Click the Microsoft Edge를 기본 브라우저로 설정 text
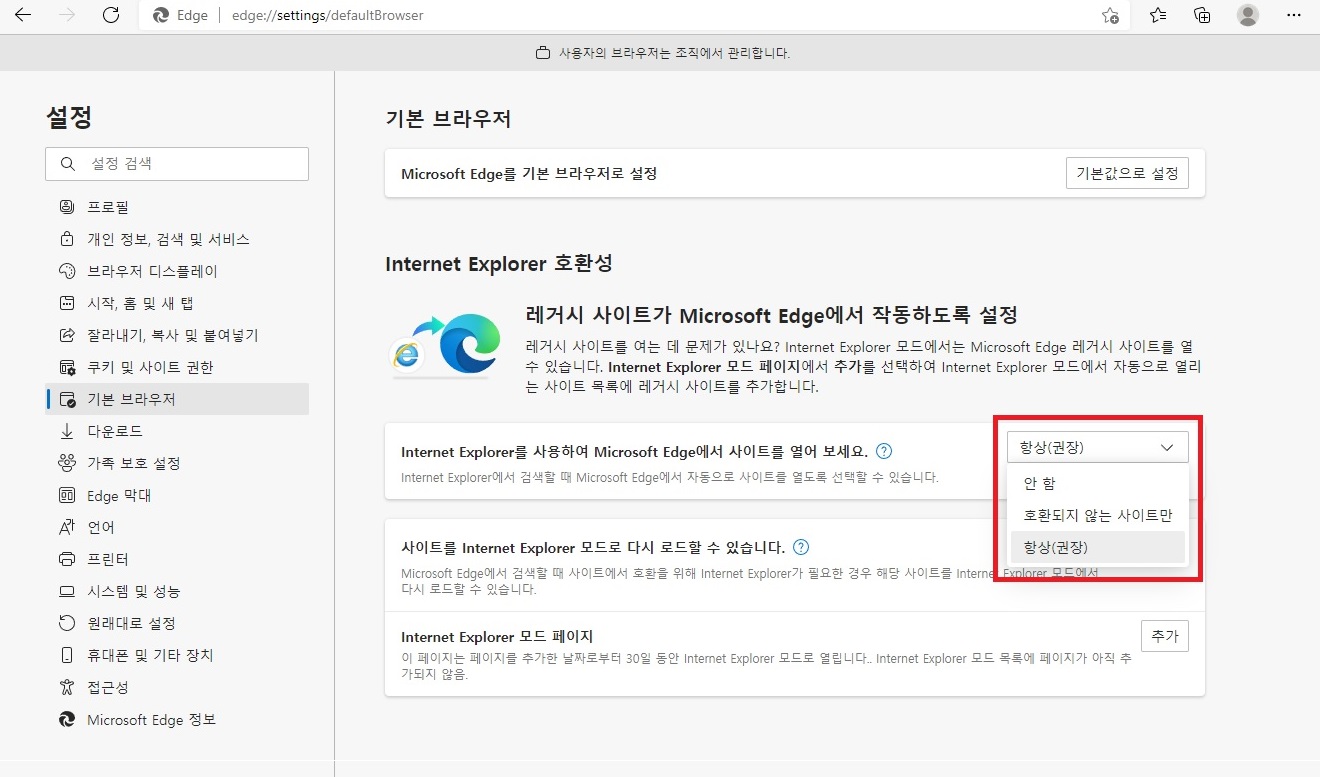This screenshot has width=1320, height=777. [x=529, y=173]
